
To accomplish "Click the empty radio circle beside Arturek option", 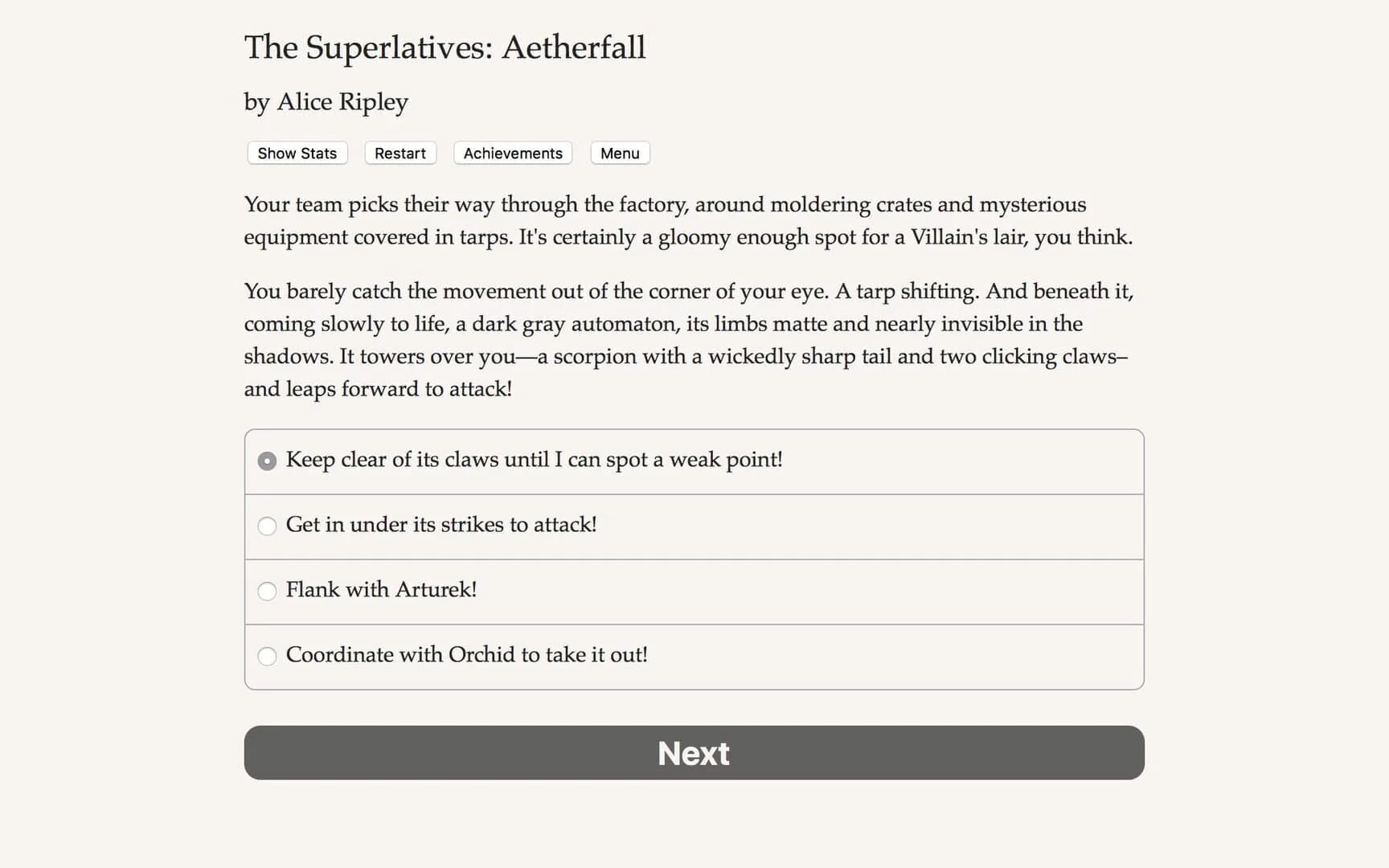I will click(267, 592).
